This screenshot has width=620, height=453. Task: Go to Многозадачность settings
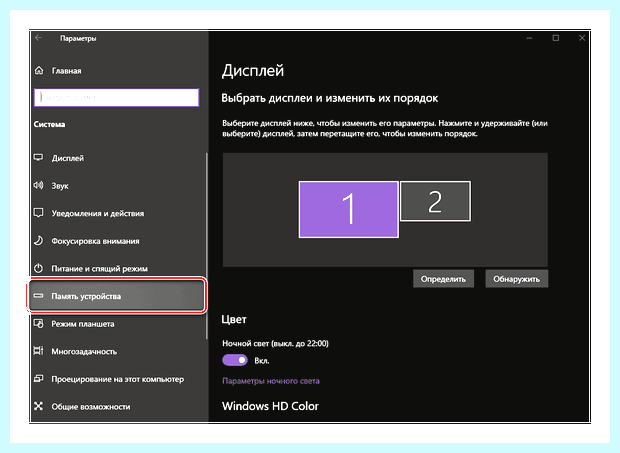point(84,352)
